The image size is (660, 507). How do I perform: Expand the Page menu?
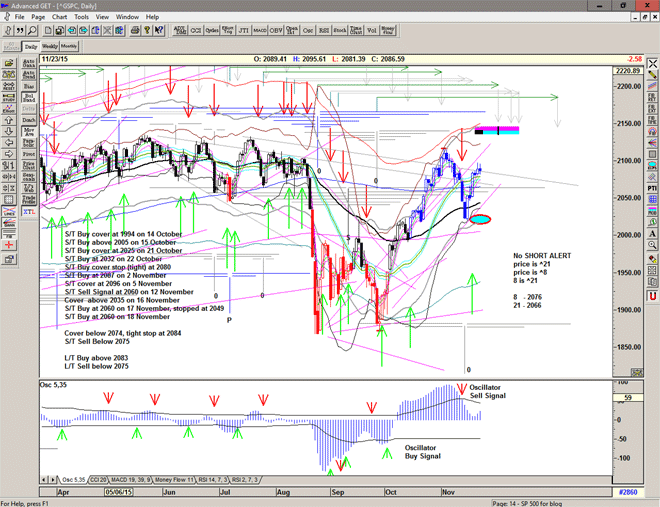click(x=38, y=17)
